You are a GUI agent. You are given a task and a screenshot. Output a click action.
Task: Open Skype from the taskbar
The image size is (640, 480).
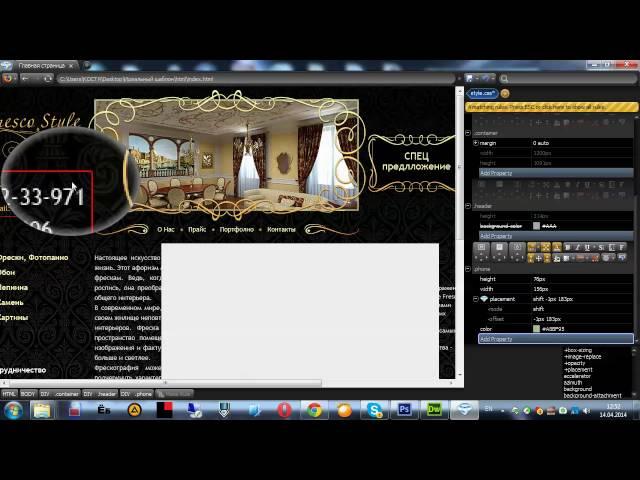374,410
